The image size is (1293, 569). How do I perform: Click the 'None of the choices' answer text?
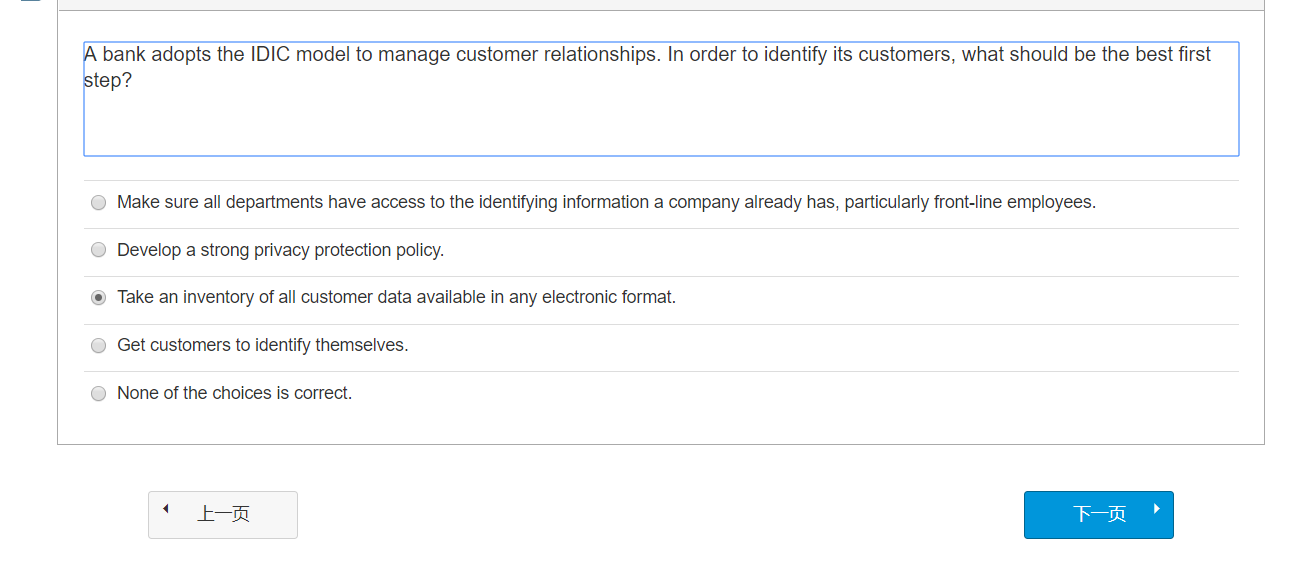coord(234,393)
